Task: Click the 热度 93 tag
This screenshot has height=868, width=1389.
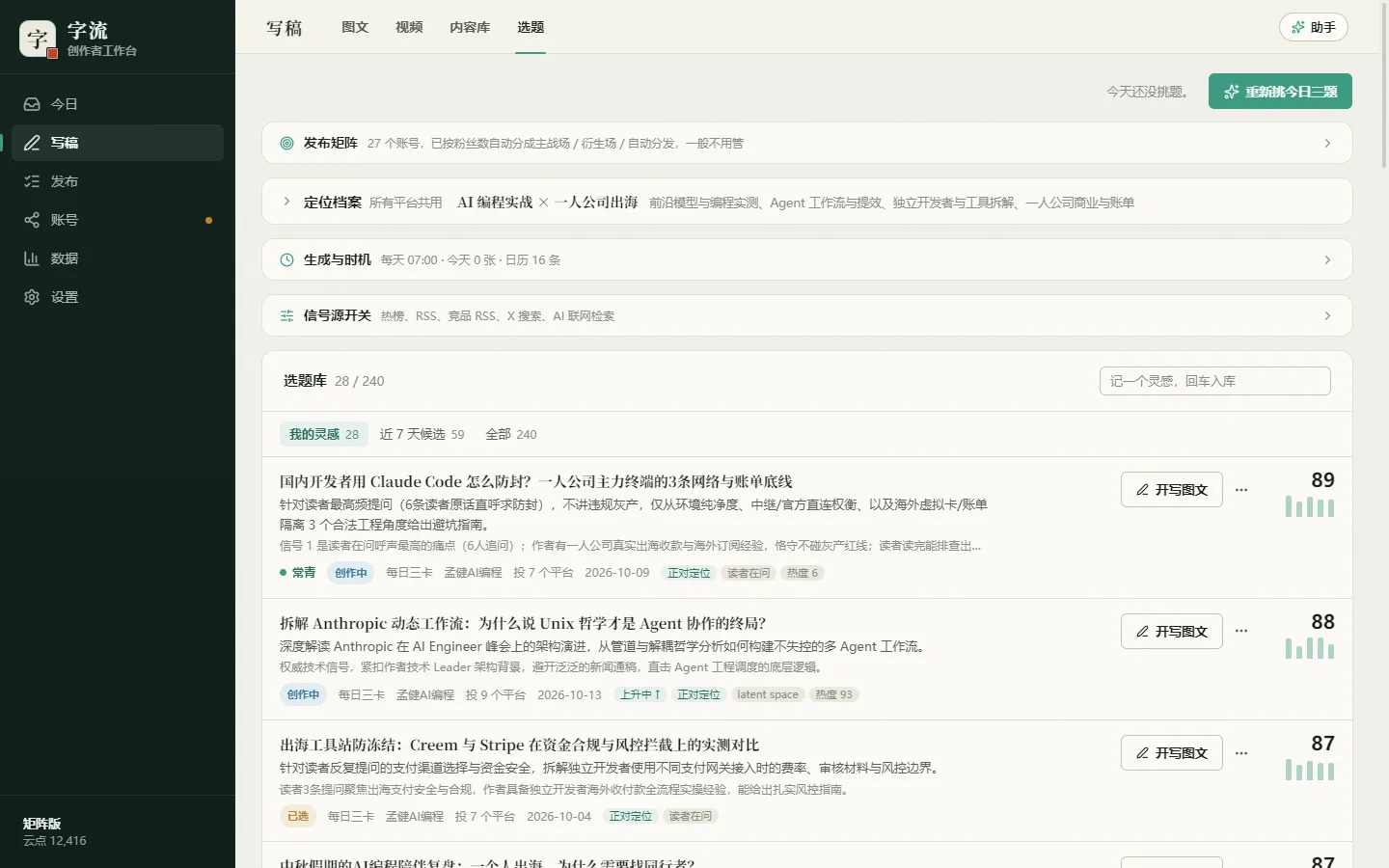Action: pyautogui.click(x=833, y=694)
